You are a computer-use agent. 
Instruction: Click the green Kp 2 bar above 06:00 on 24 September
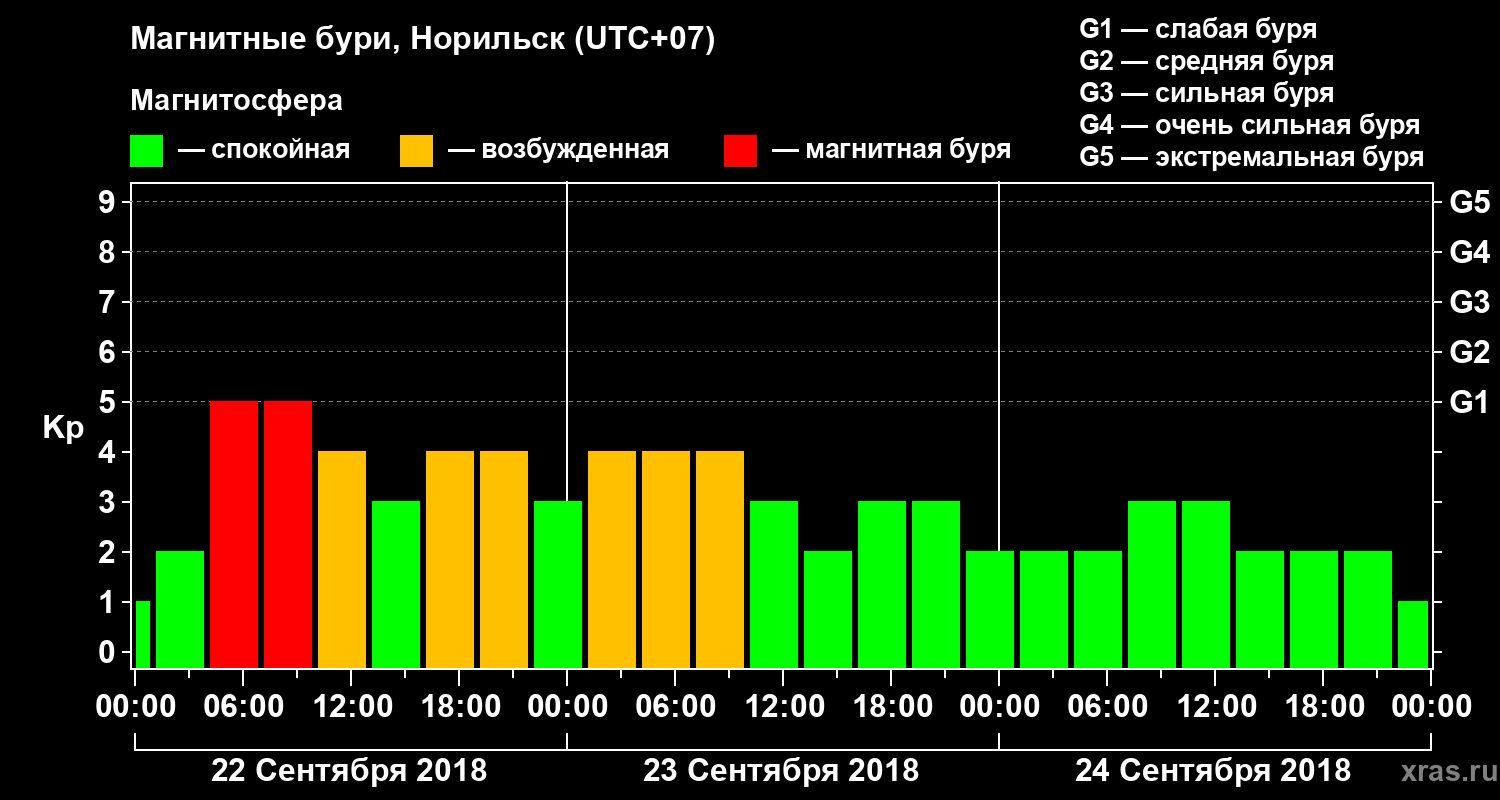click(1098, 609)
